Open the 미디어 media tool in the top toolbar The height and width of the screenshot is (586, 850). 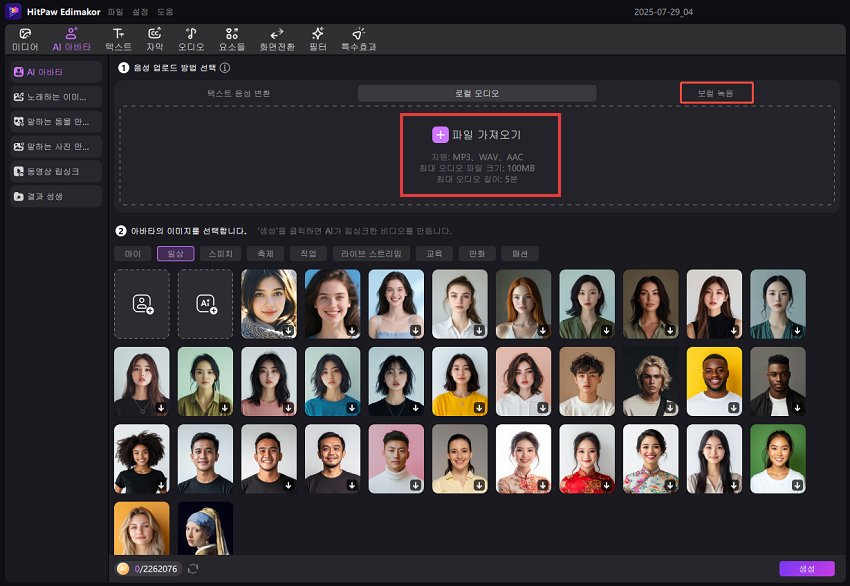(25, 40)
